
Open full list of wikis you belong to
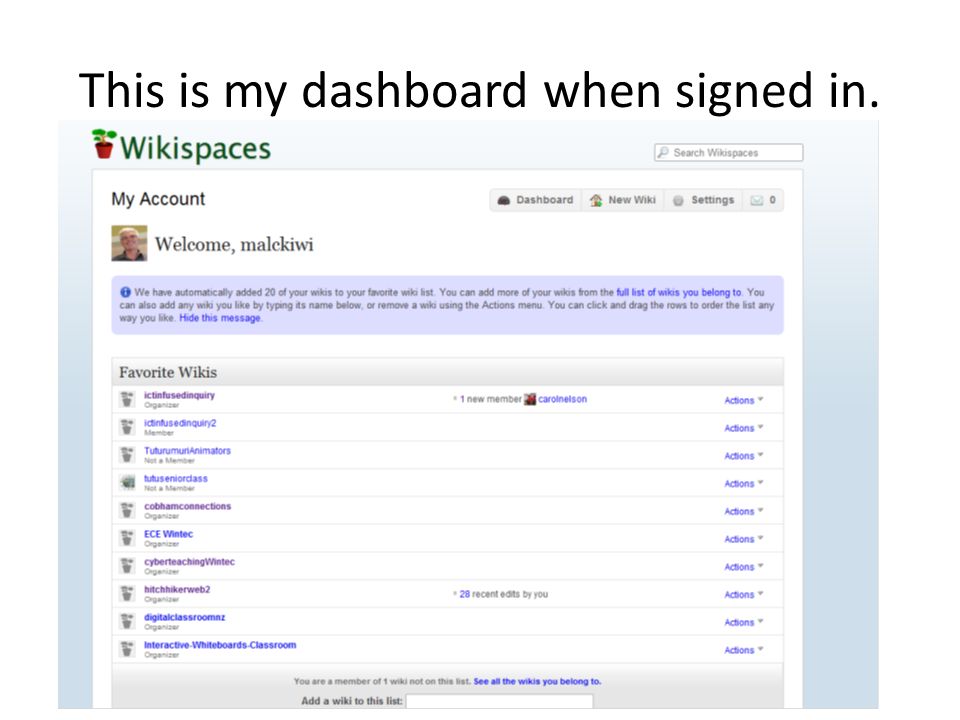click(x=678, y=292)
